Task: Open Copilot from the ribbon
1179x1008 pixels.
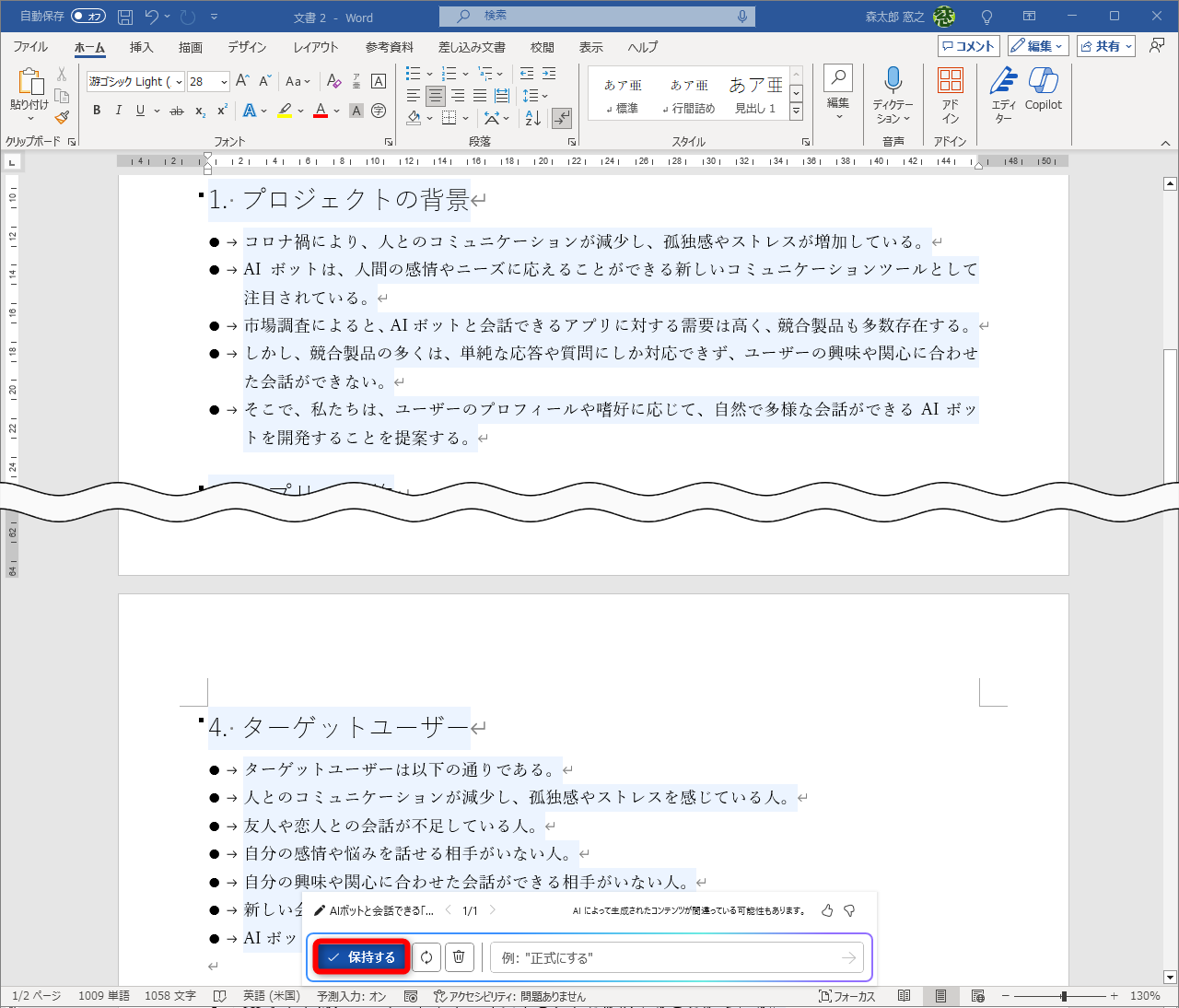Action: [1043, 92]
